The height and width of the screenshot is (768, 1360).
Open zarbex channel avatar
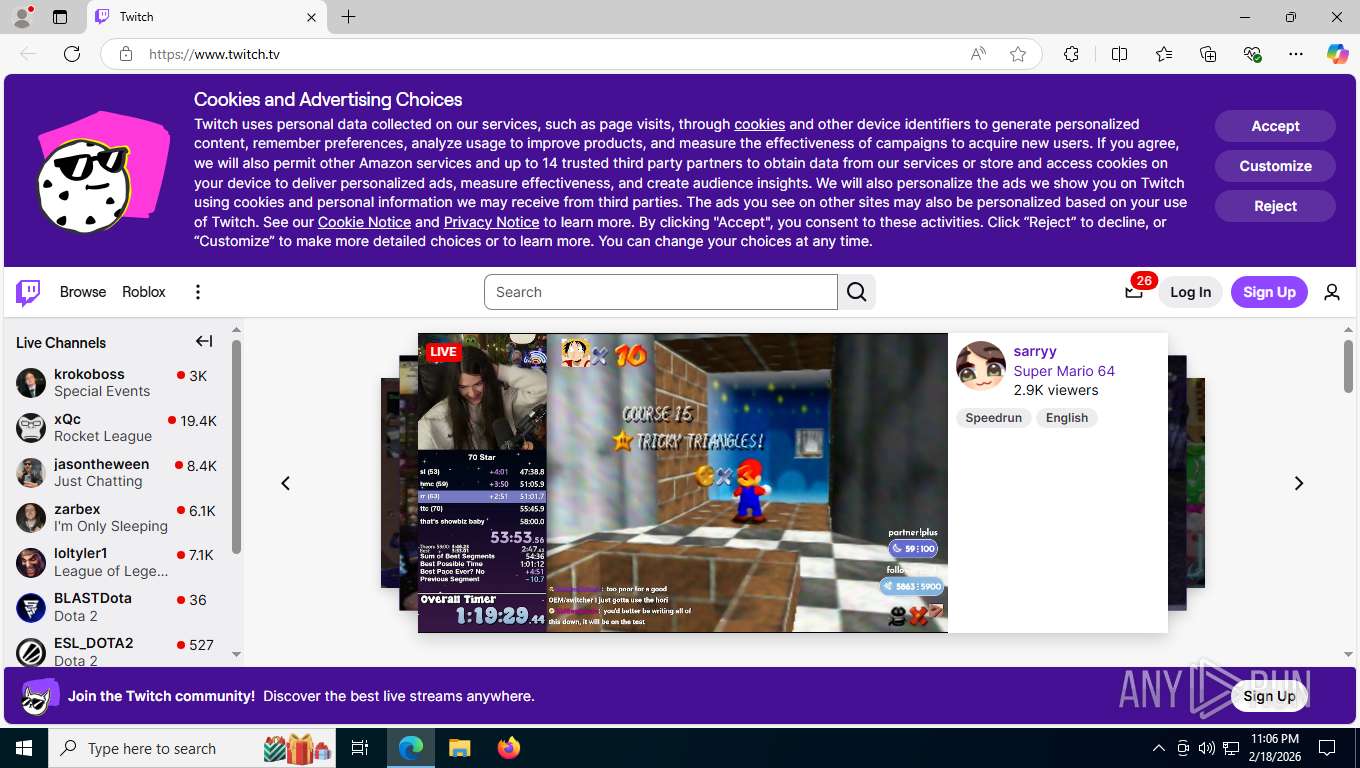pyautogui.click(x=31, y=518)
